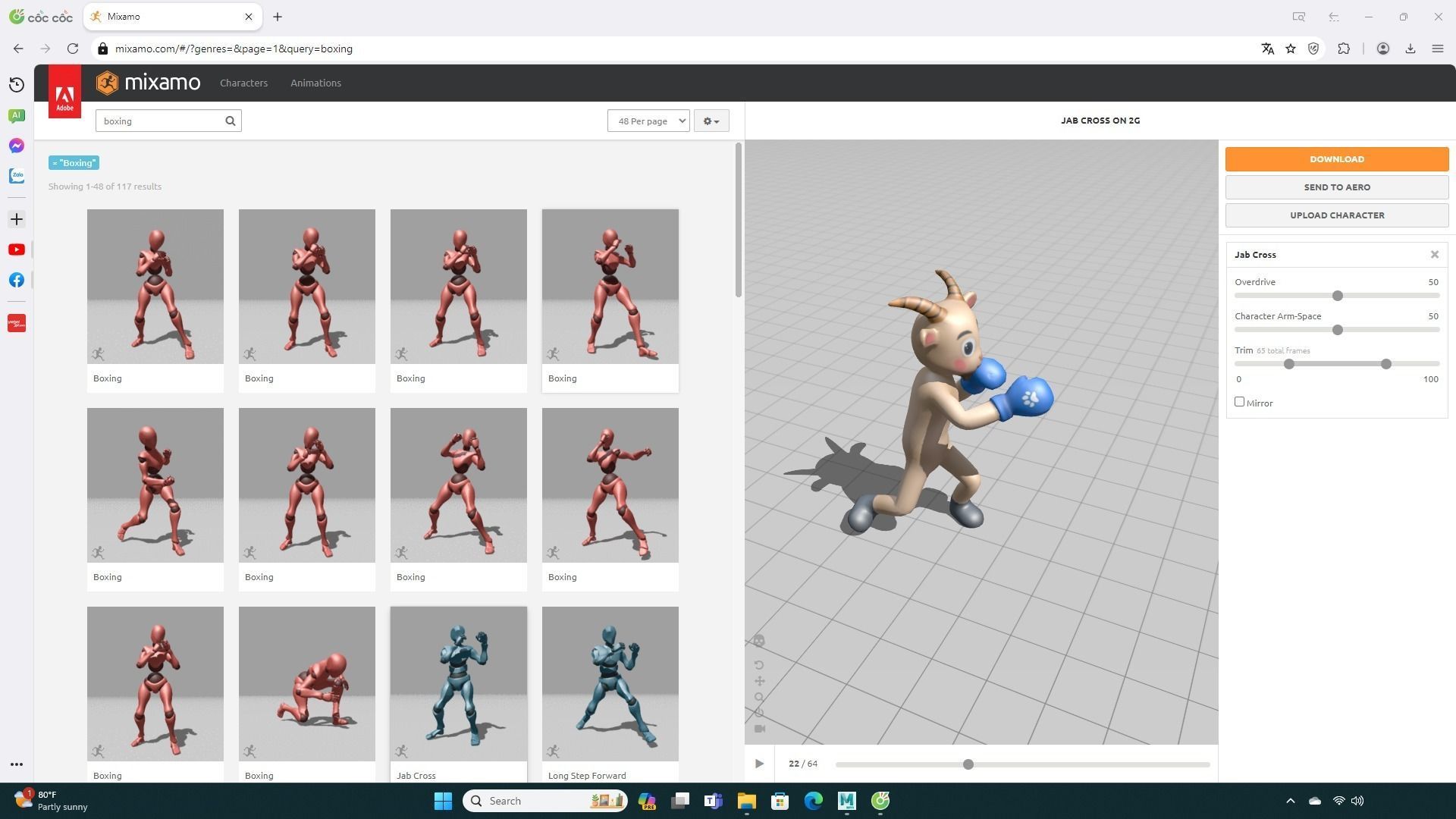Image resolution: width=1456 pixels, height=819 pixels.
Task: Click the Mixamo logo
Action: 149,83
